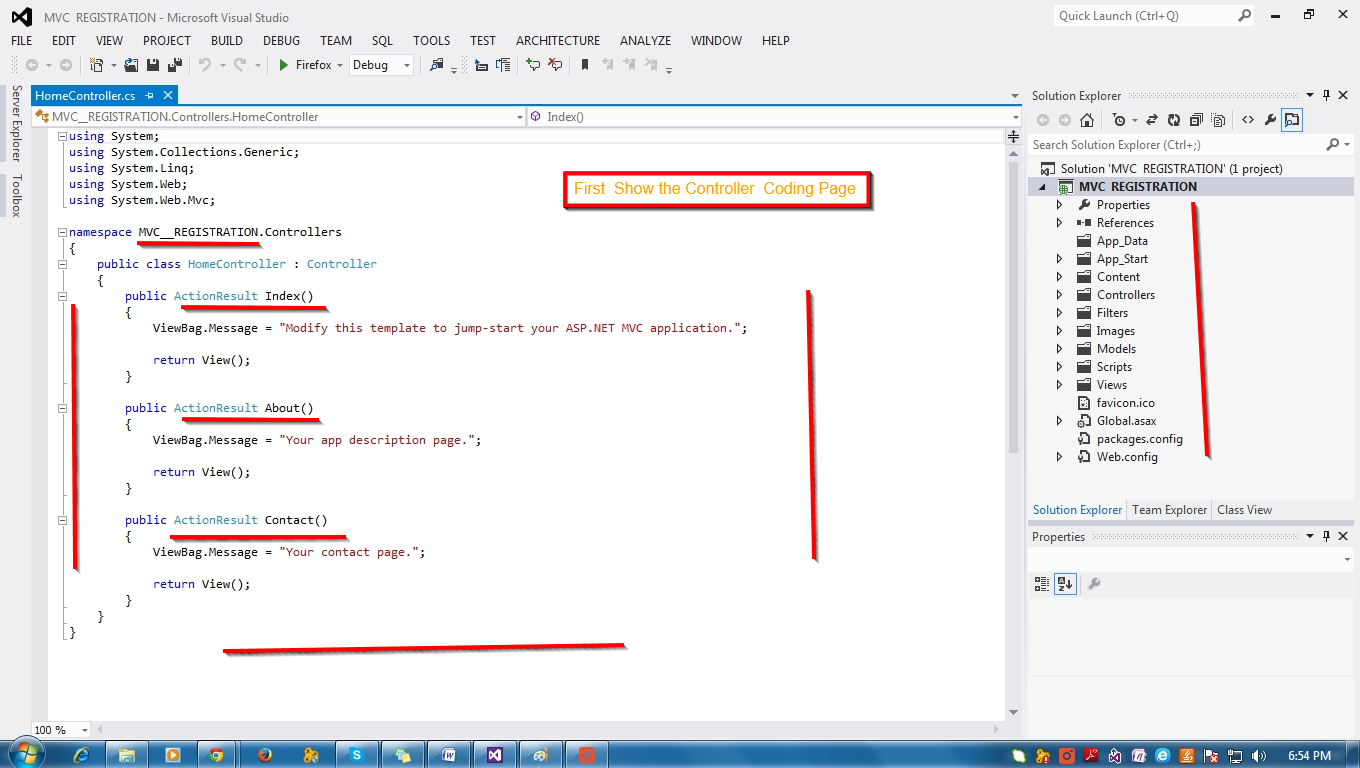This screenshot has width=1360, height=768.
Task: Start debugging with the green Firefox run arrow
Action: tap(283, 65)
